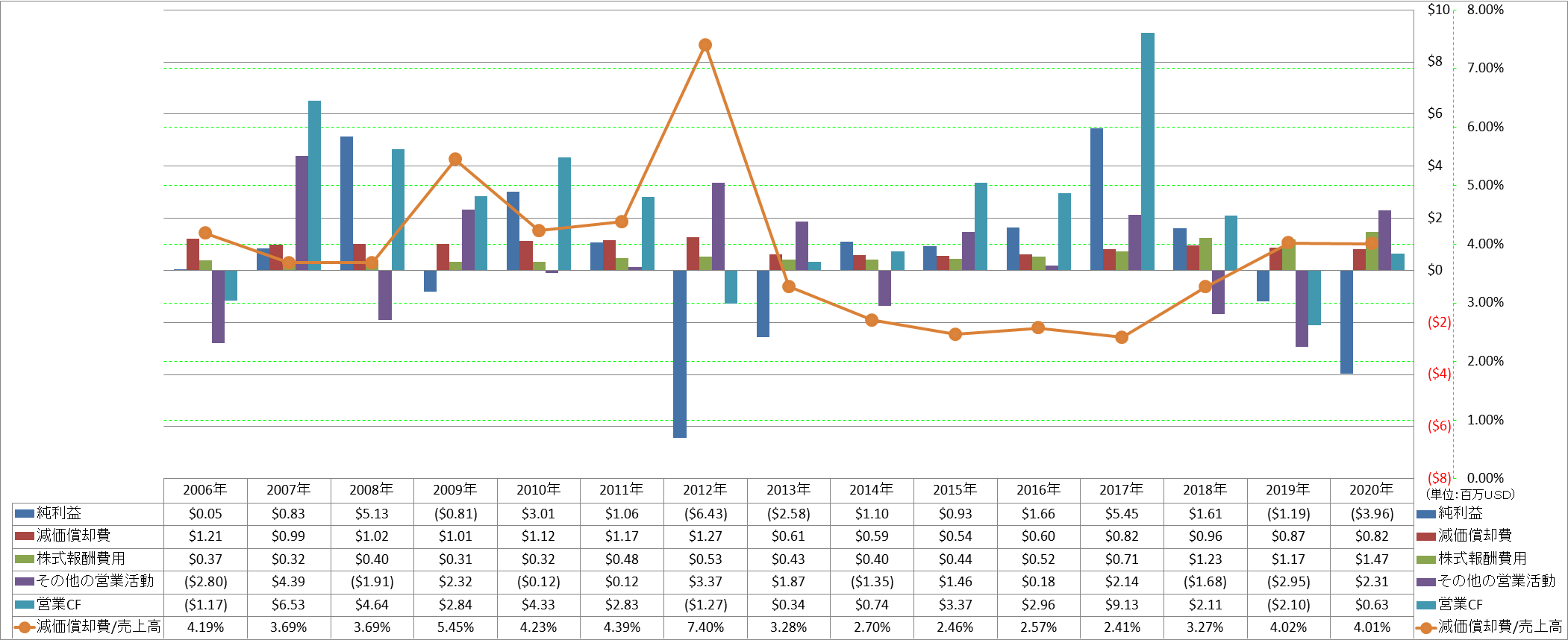Click the 営業CF teal legend swatch in the left column
The width and height of the screenshot is (1568, 640).
[x=25, y=604]
